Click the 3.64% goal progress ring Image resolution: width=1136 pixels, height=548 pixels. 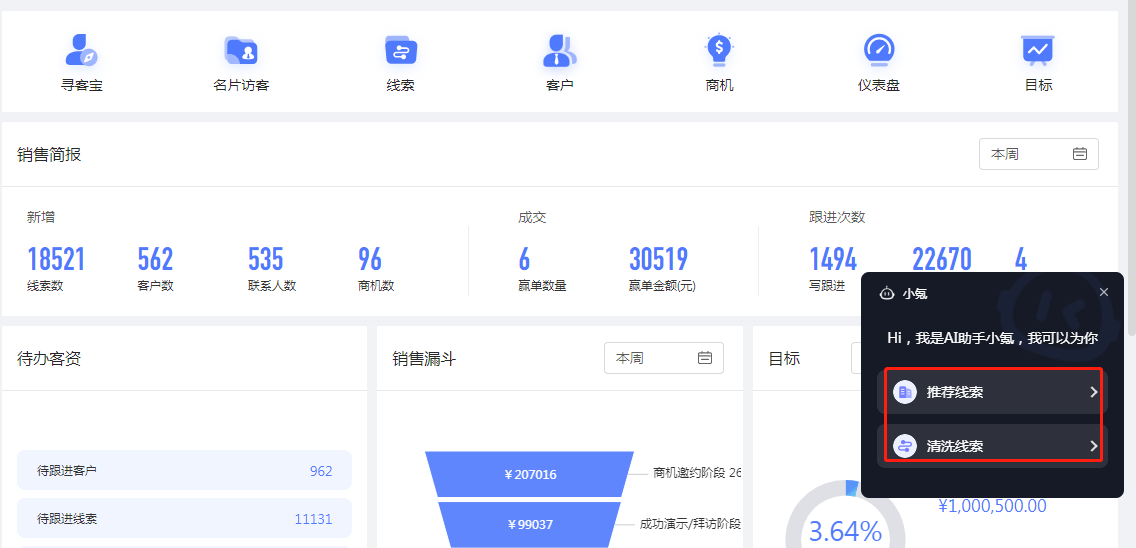(x=845, y=529)
